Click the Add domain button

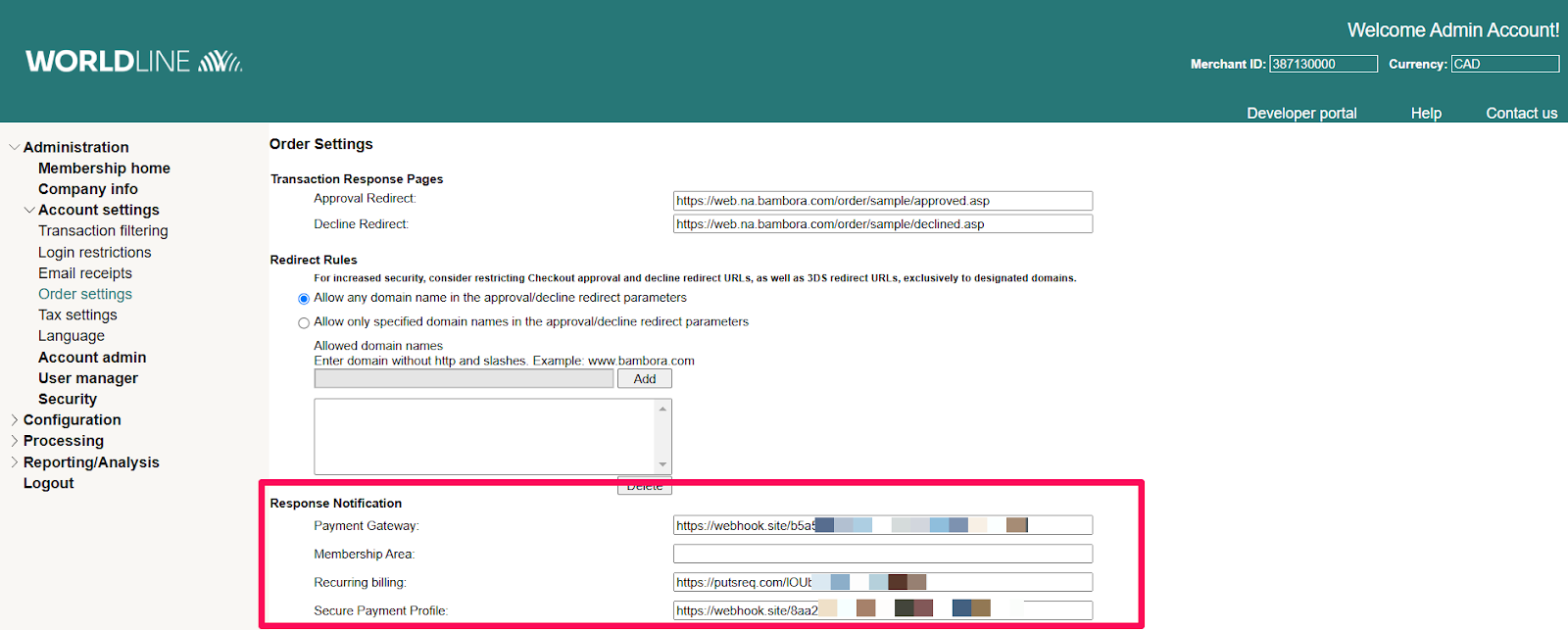pos(645,379)
